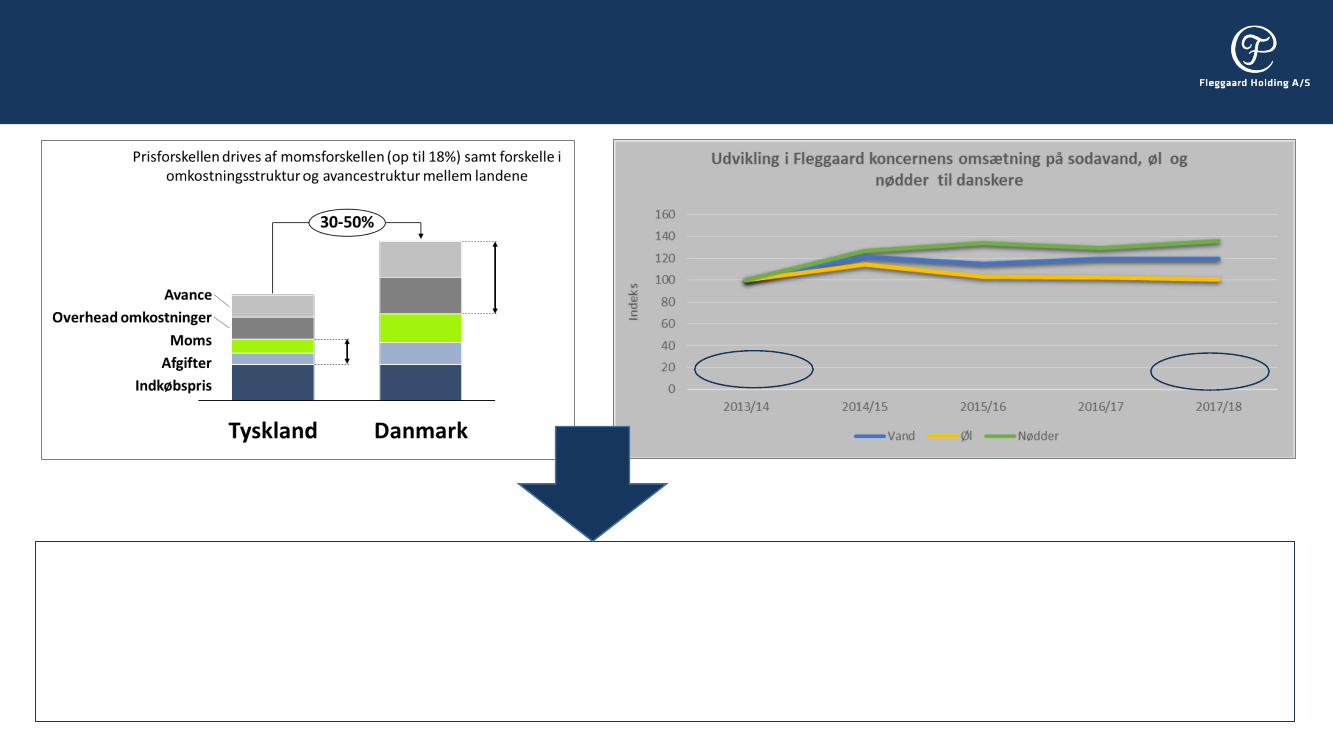
Task: Select the '2014/15' x-axis label
Action: (x=865, y=407)
